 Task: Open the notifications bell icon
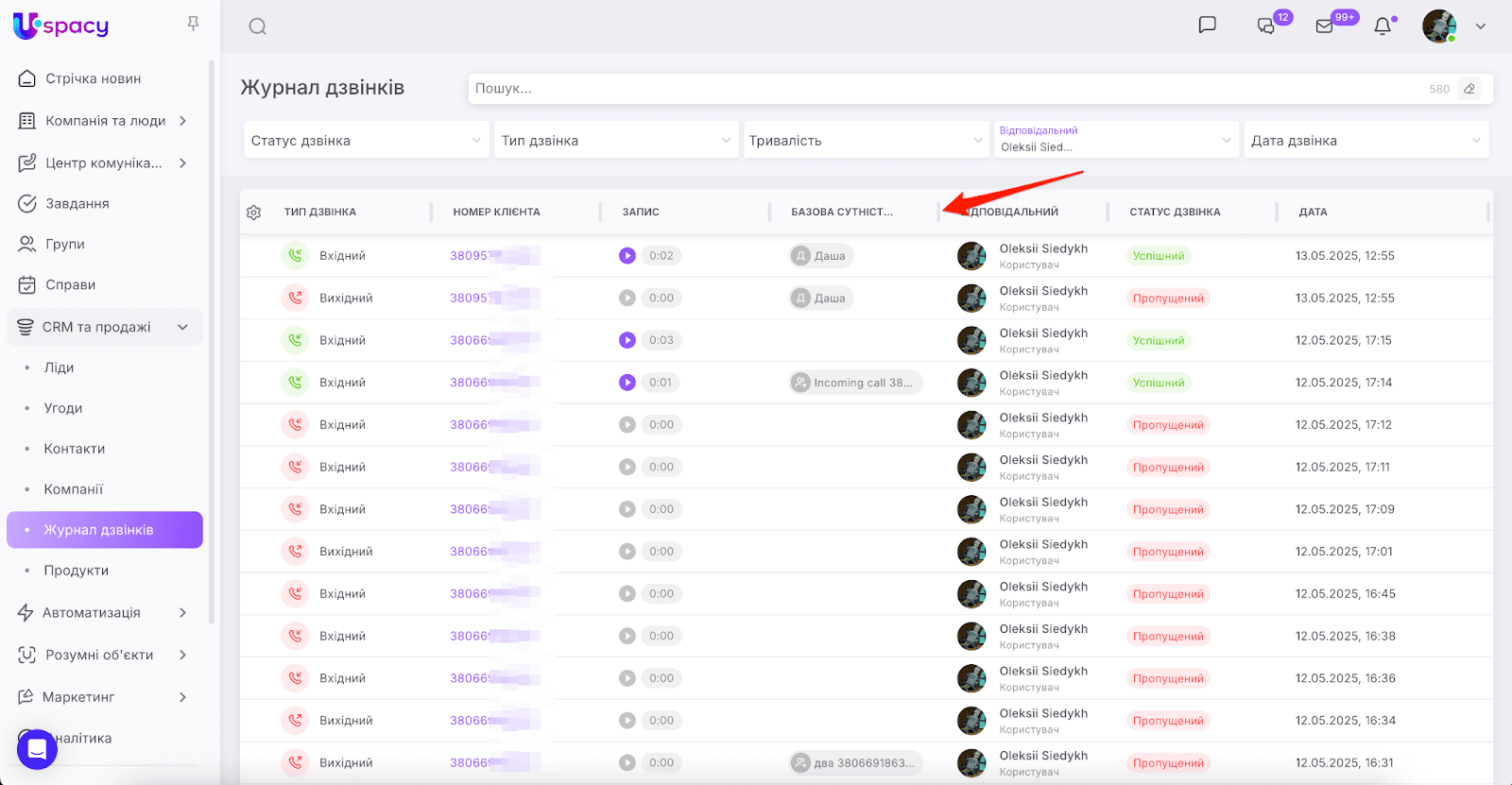(x=1383, y=26)
